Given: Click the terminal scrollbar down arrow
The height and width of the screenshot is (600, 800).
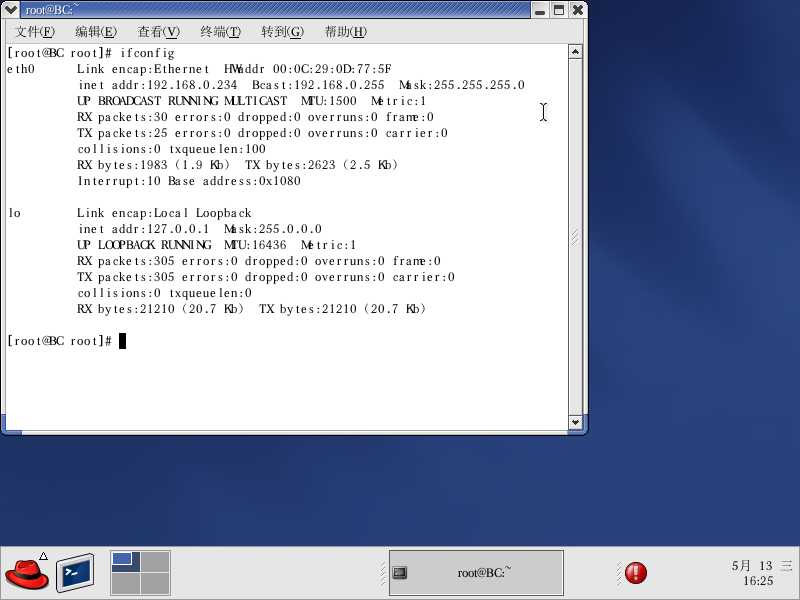Looking at the screenshot, I should click(575, 422).
